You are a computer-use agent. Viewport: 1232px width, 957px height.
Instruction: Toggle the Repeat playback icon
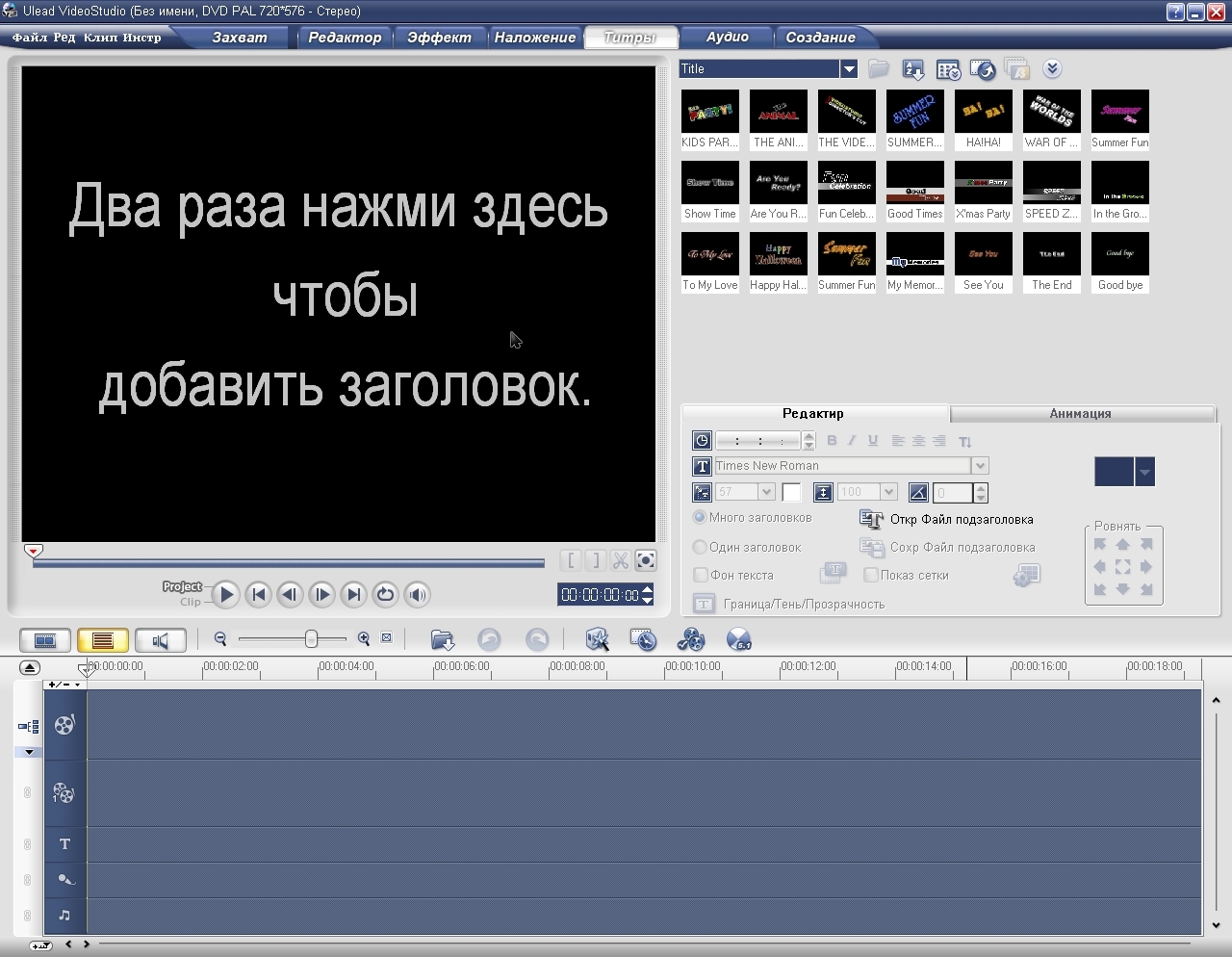tap(386, 595)
